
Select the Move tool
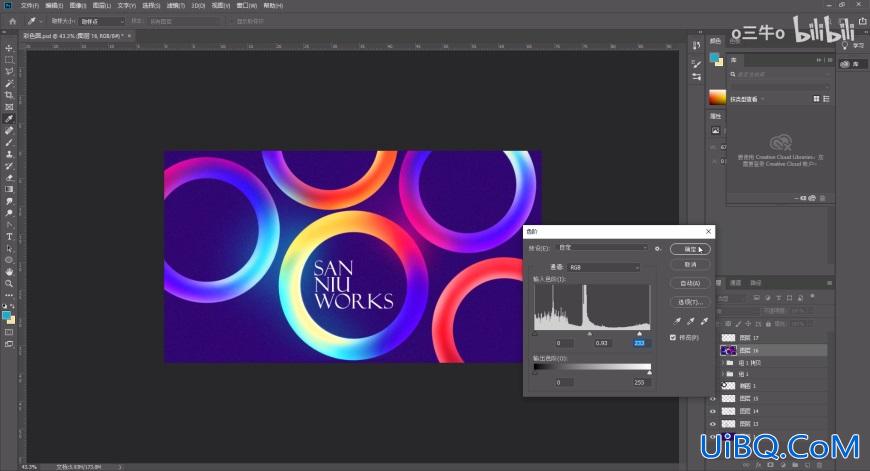pos(9,48)
